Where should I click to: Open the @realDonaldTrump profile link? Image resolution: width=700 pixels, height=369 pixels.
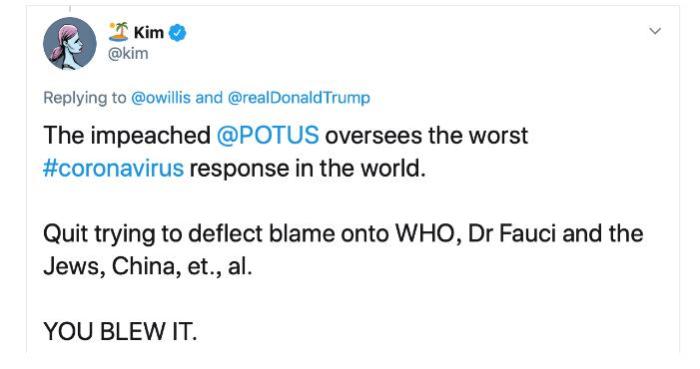299,98
